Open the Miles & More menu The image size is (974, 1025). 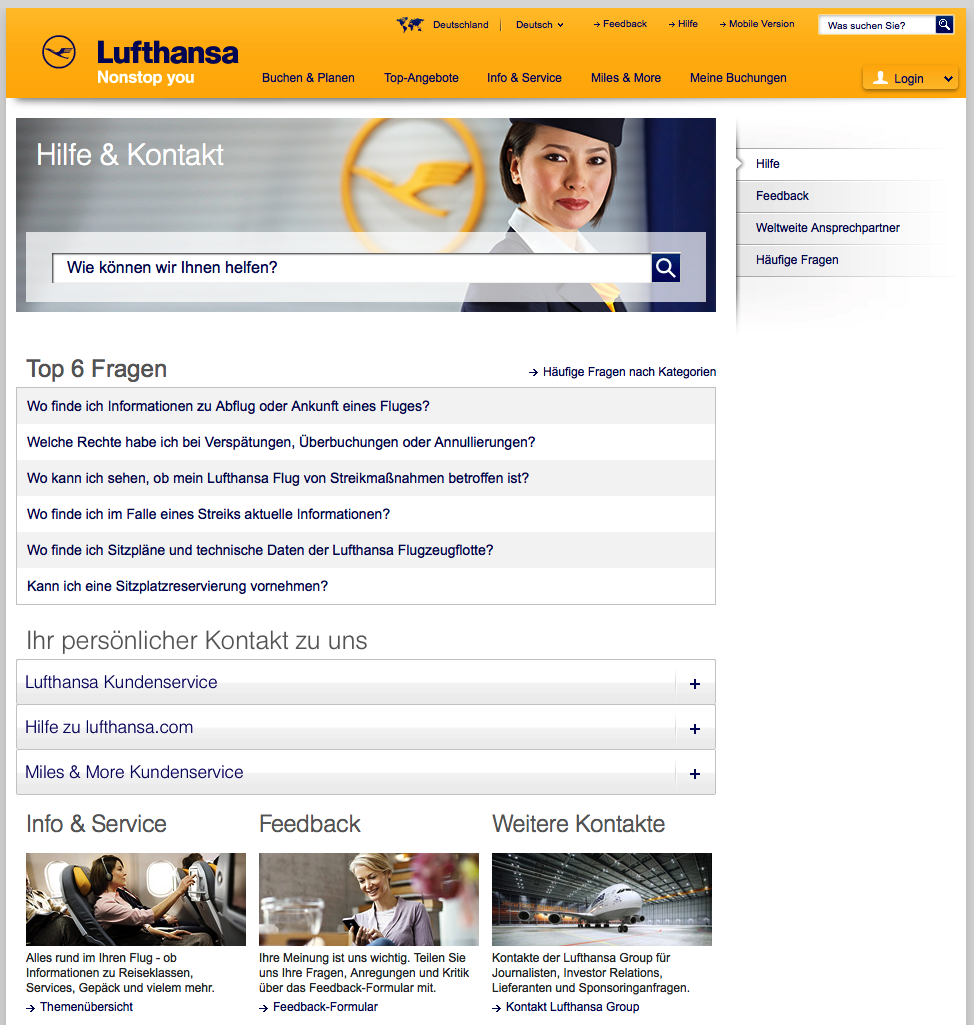625,78
